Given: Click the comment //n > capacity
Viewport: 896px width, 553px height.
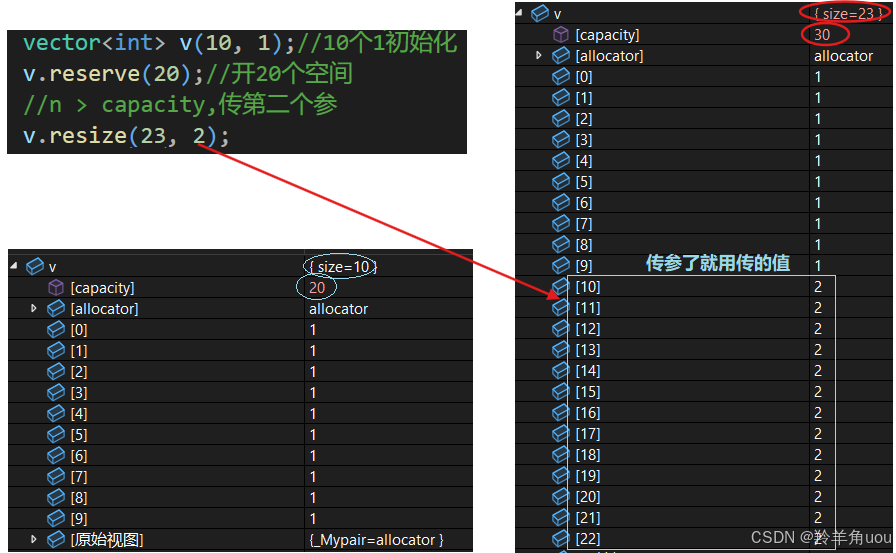Looking at the screenshot, I should (114, 105).
